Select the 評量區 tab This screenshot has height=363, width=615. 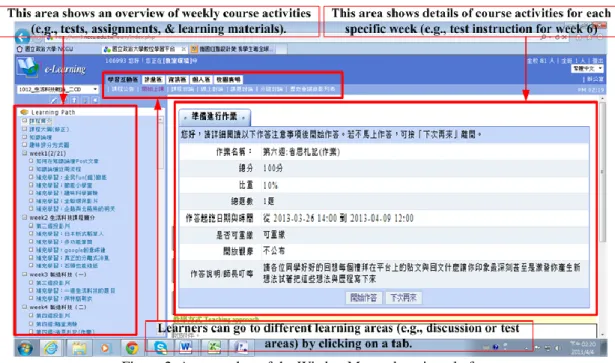[153, 80]
